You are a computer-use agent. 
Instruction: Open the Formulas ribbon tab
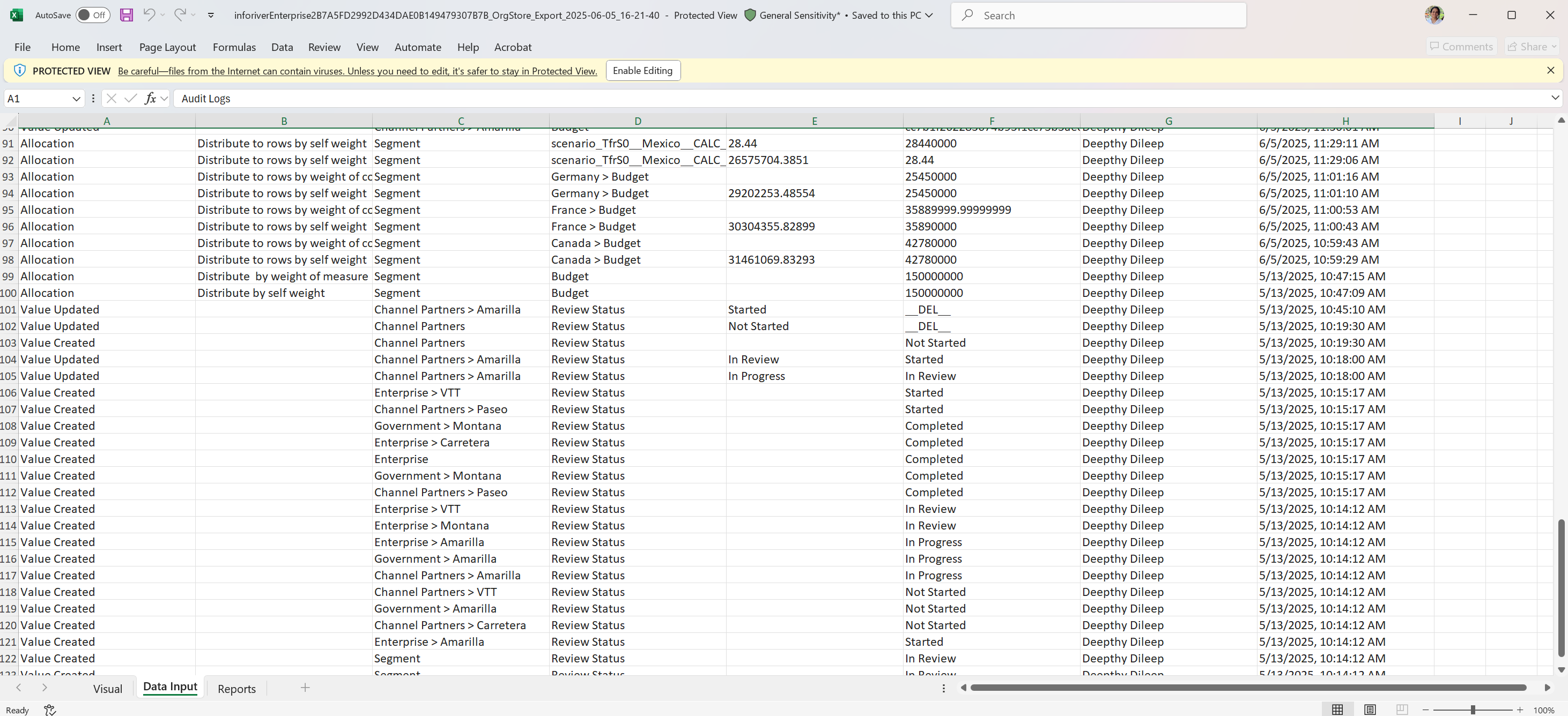pyautogui.click(x=234, y=47)
